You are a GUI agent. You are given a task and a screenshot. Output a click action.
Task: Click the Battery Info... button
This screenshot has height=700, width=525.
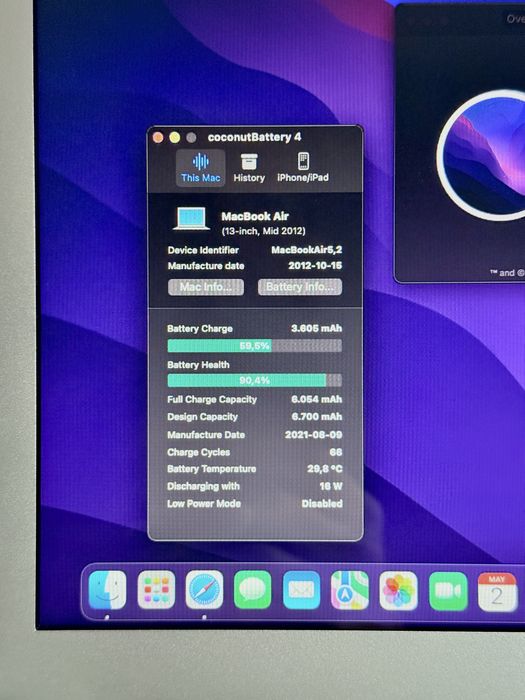[x=300, y=287]
